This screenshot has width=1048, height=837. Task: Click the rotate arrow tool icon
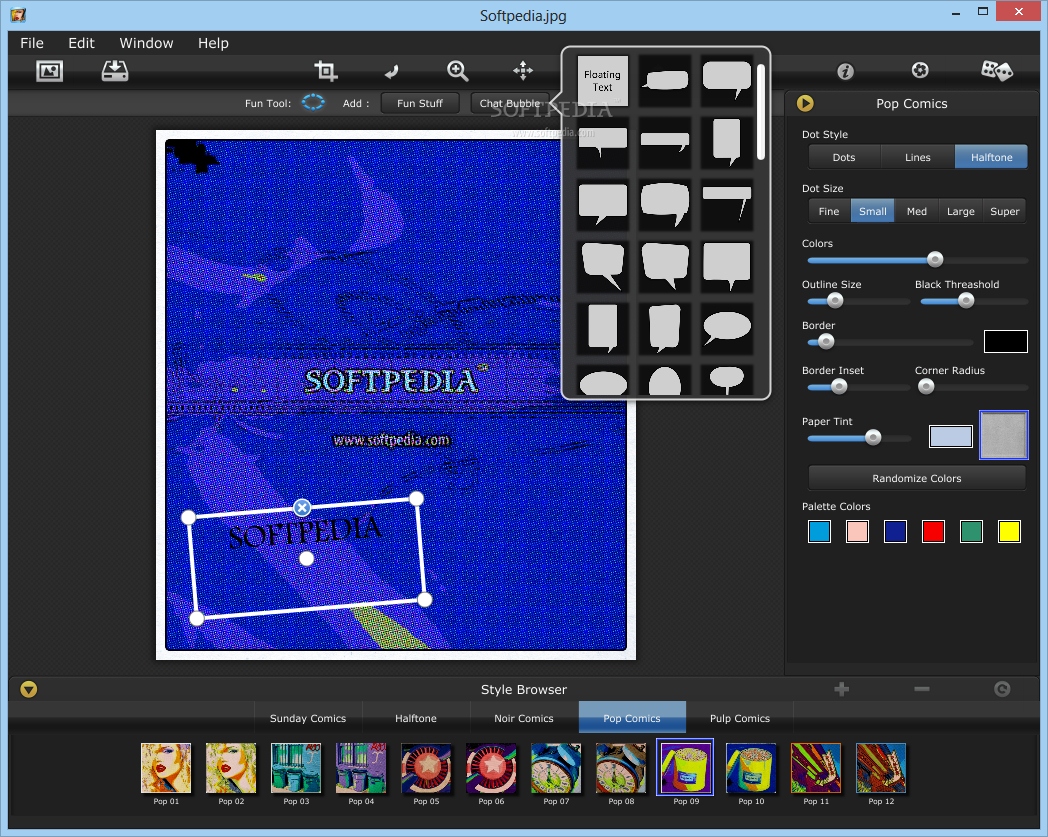click(392, 71)
